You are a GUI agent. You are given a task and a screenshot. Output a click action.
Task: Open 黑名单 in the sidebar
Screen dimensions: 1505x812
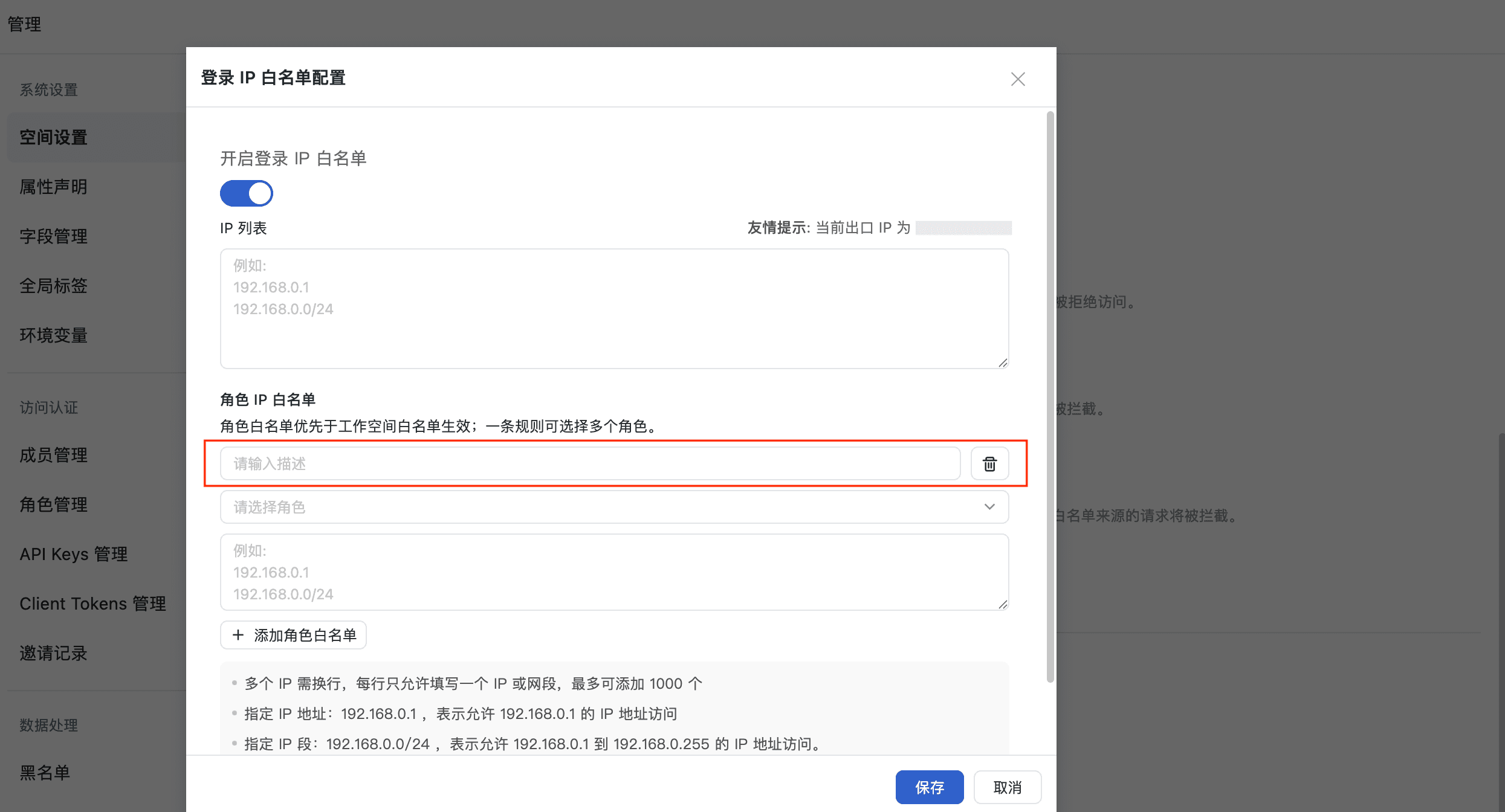[x=45, y=773]
